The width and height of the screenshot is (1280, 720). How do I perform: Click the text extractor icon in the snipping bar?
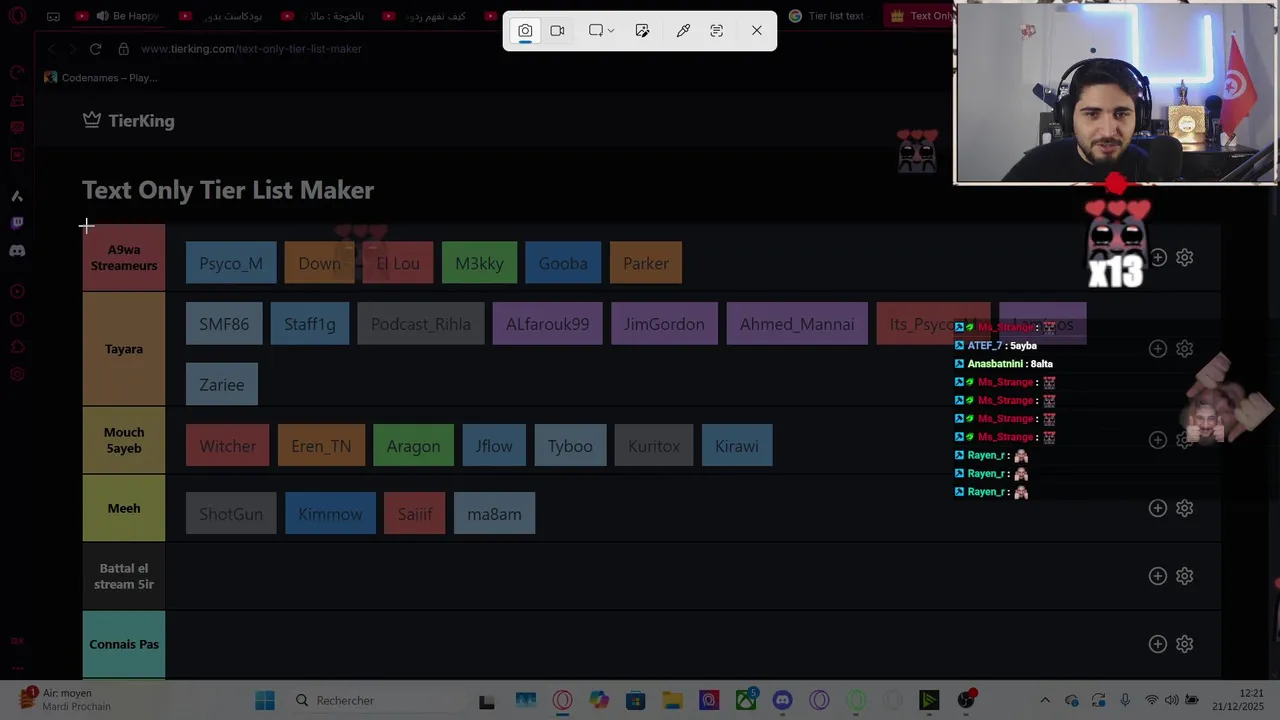(716, 31)
